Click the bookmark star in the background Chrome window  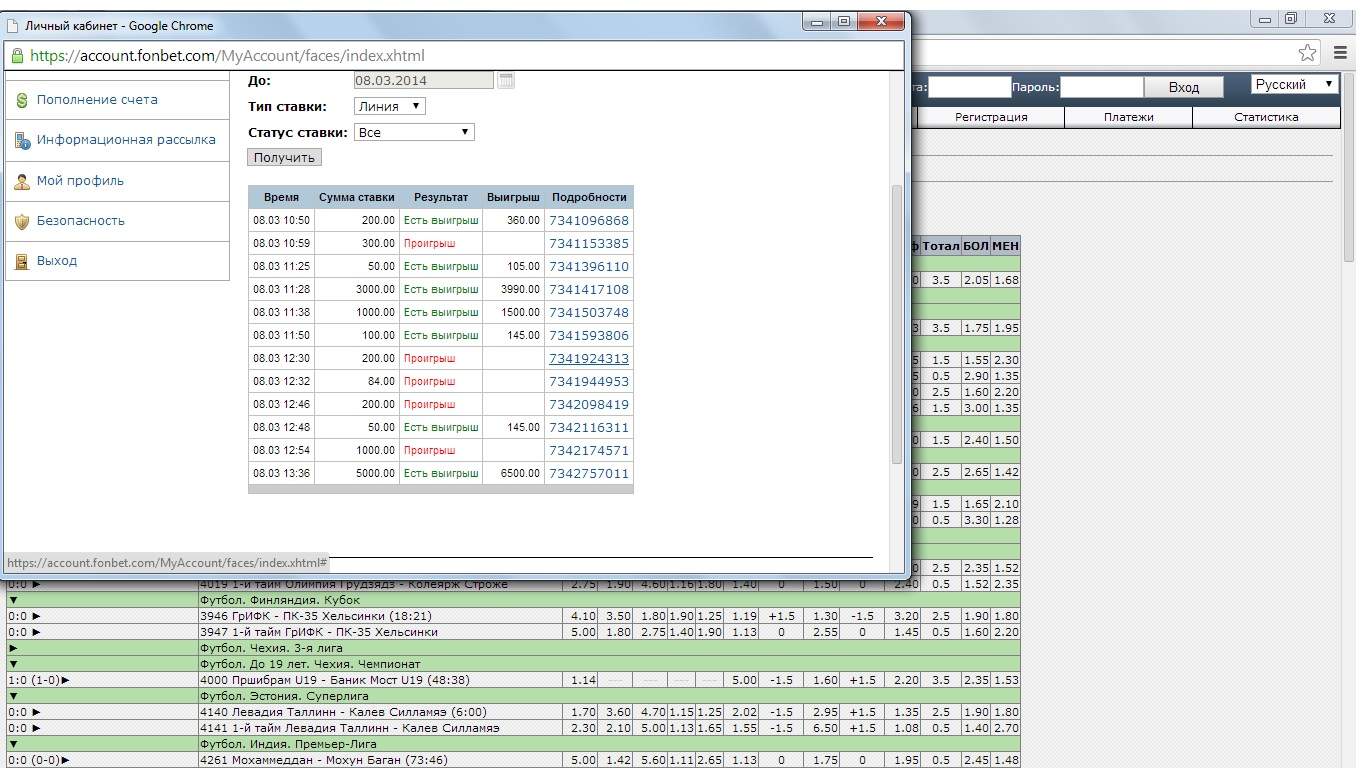(x=1307, y=53)
